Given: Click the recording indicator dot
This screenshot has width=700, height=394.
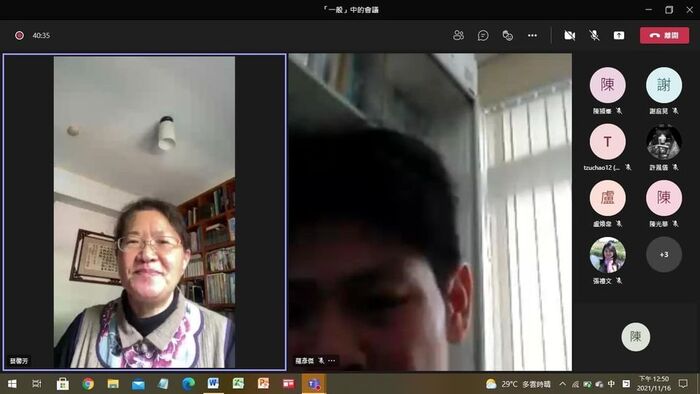Looking at the screenshot, I should [19, 35].
